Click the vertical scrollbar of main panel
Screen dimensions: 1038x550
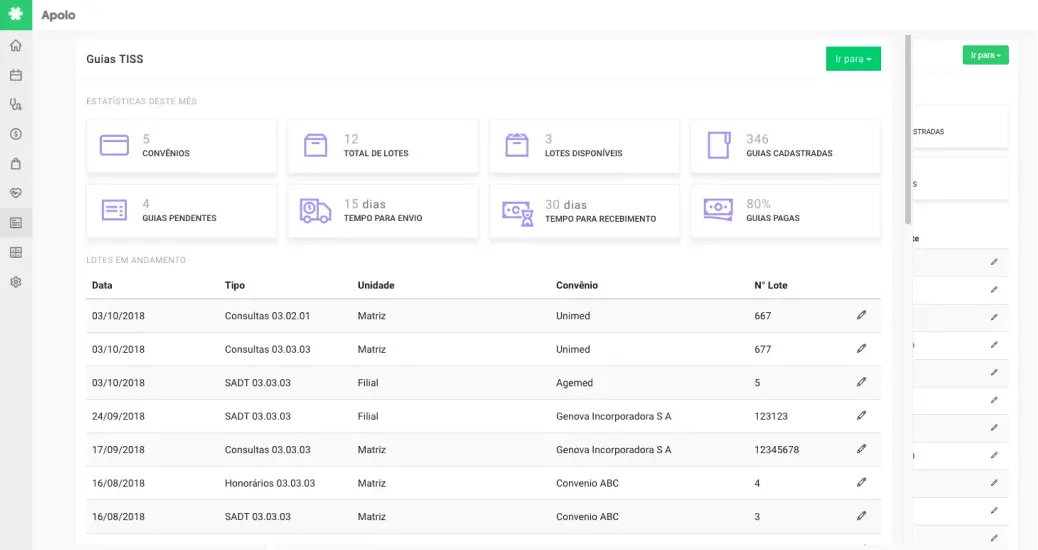click(x=908, y=129)
